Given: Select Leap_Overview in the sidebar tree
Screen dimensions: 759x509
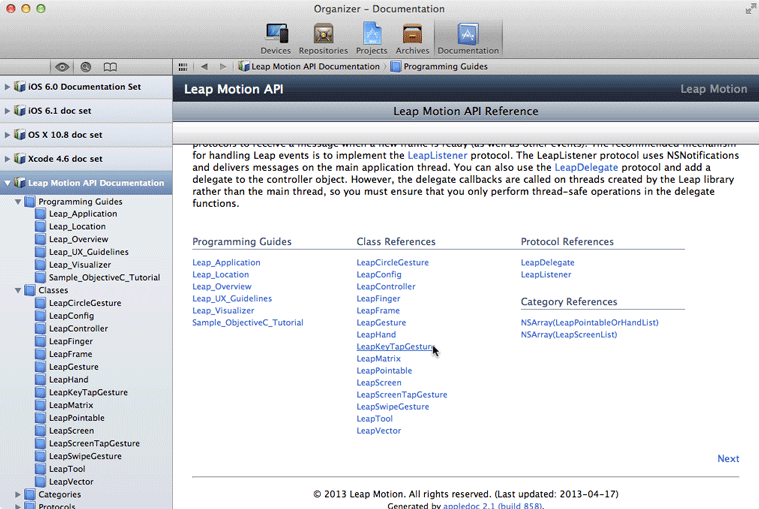Looking at the screenshot, I should pos(78,239).
